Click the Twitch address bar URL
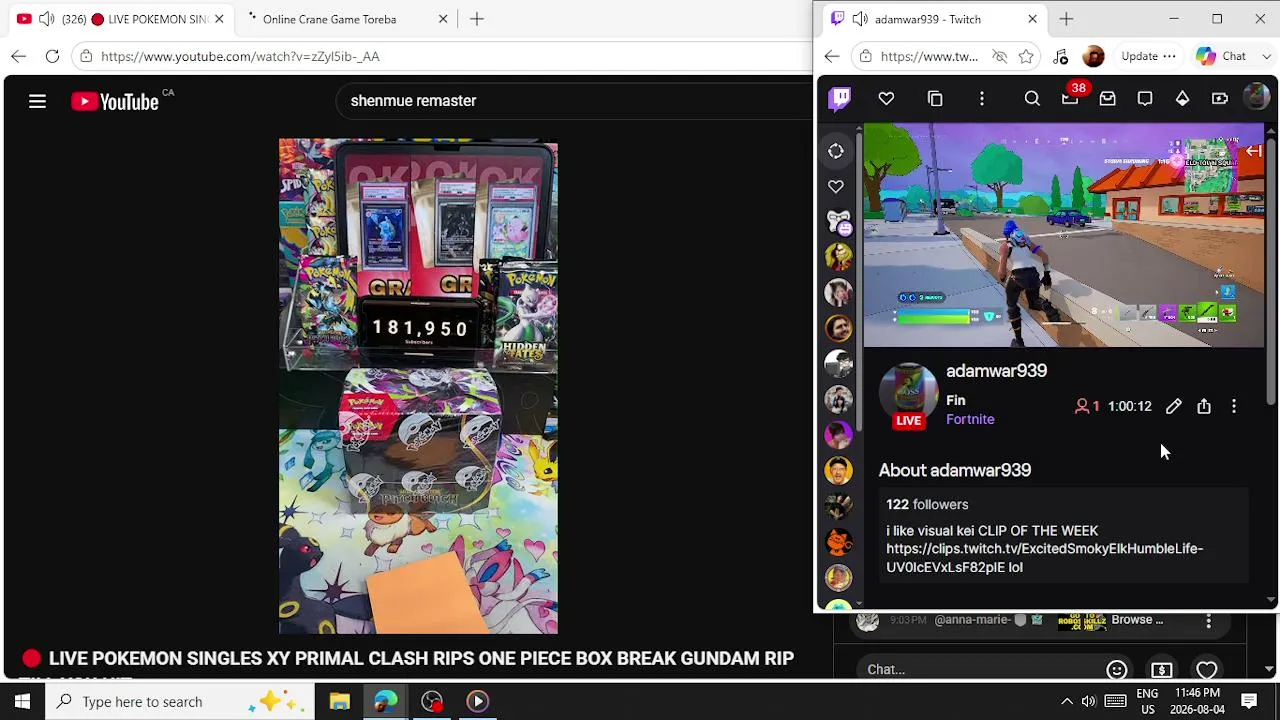1280x720 pixels. (929, 57)
